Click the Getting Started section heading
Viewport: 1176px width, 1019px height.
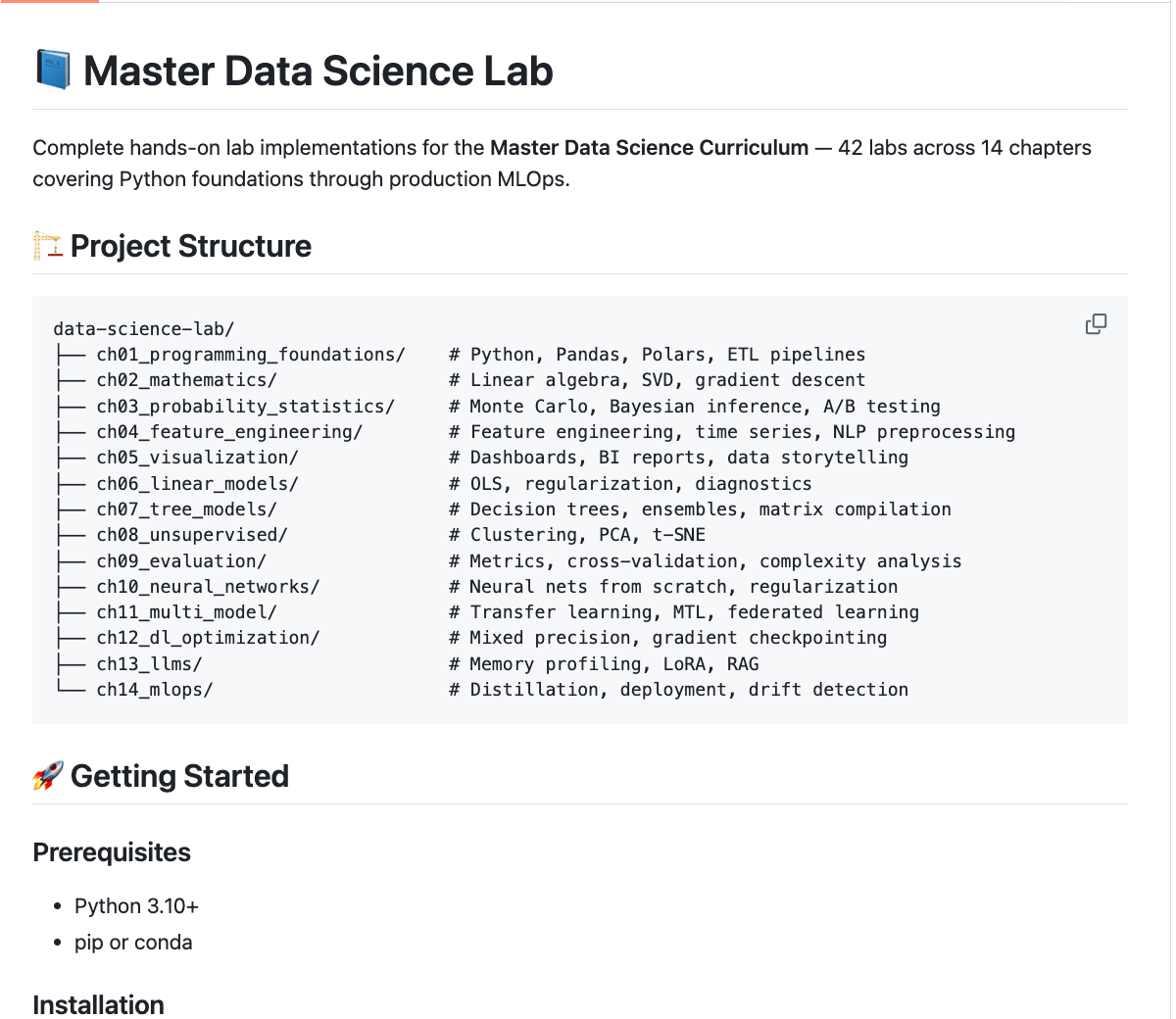179,776
